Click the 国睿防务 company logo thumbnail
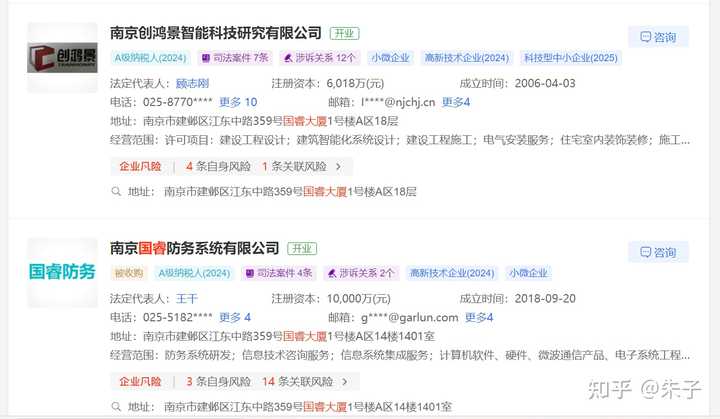720x419 pixels. [x=62, y=272]
